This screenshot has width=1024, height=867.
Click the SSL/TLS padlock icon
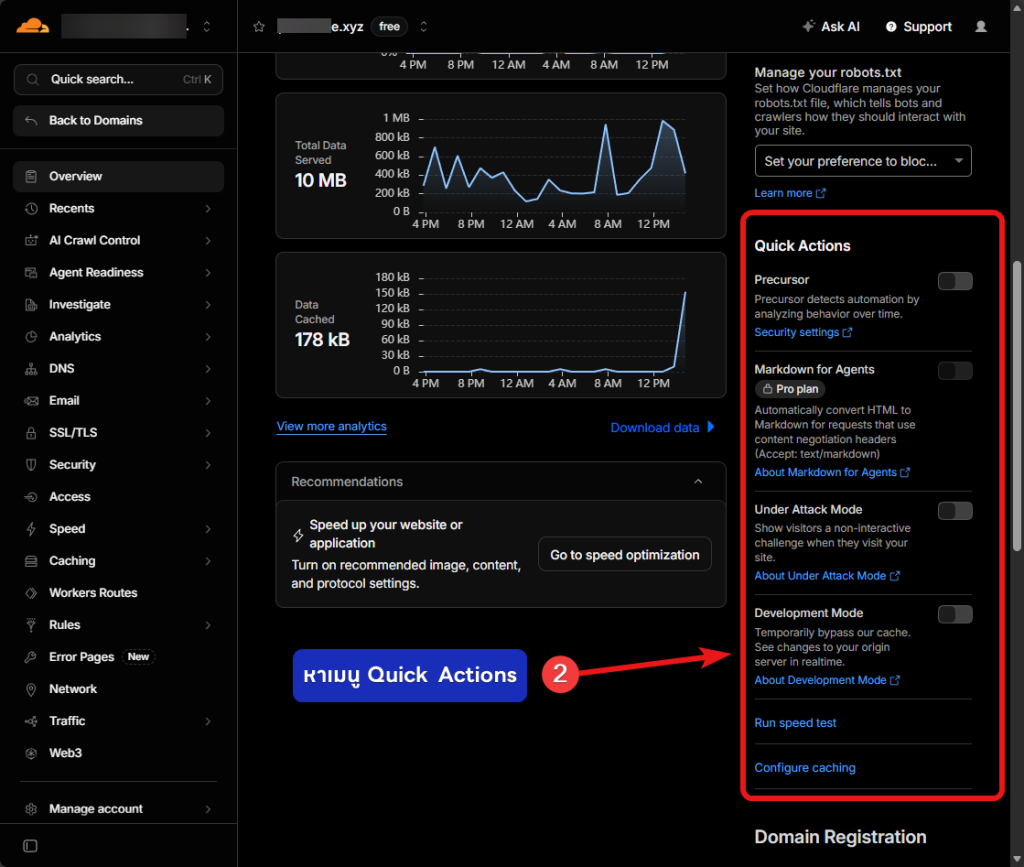(31, 432)
